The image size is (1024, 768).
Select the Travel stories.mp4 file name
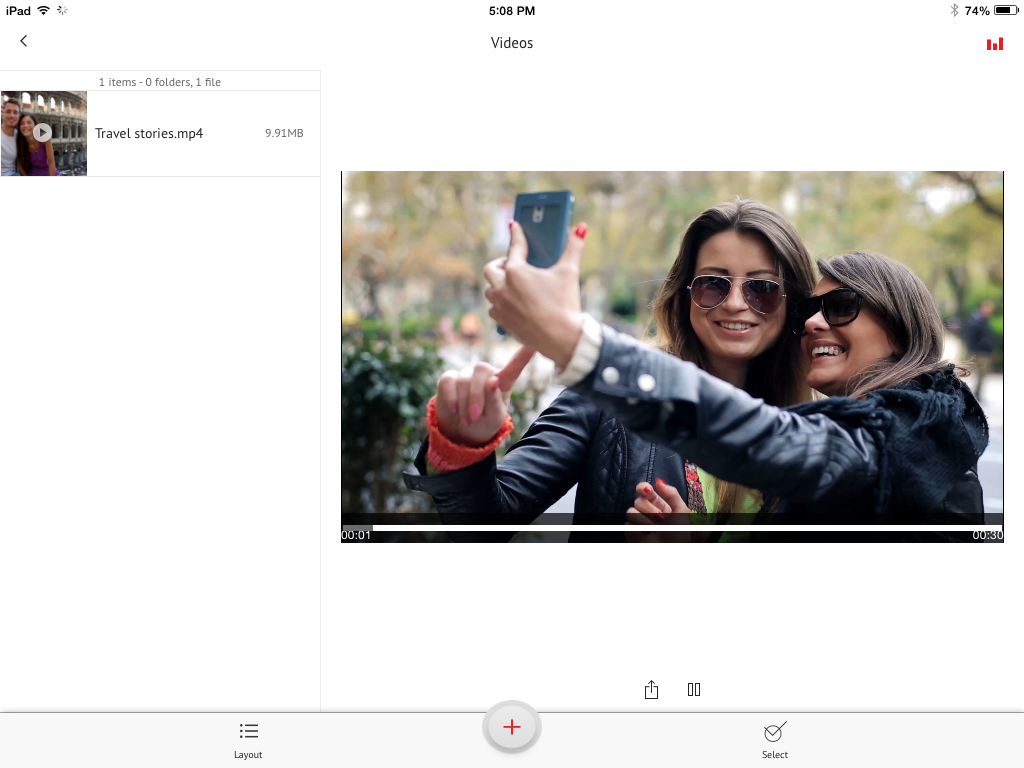(149, 133)
